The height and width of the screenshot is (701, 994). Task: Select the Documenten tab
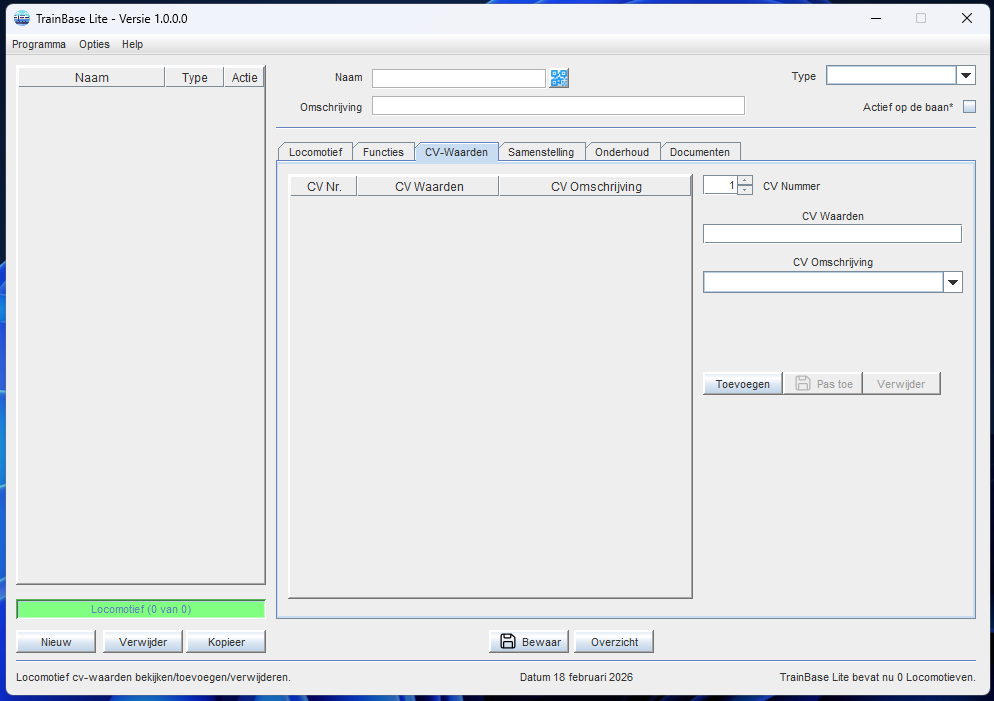click(x=700, y=152)
